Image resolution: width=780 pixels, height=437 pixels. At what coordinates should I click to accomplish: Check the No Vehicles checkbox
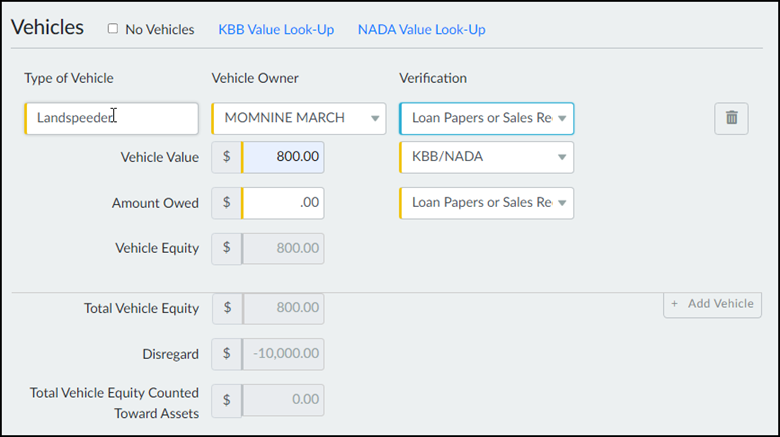click(x=113, y=29)
